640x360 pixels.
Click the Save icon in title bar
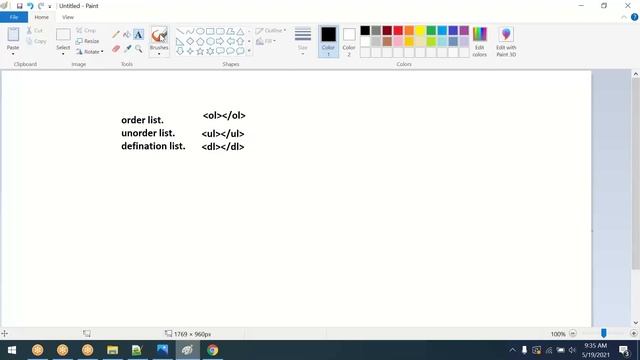coord(19,6)
